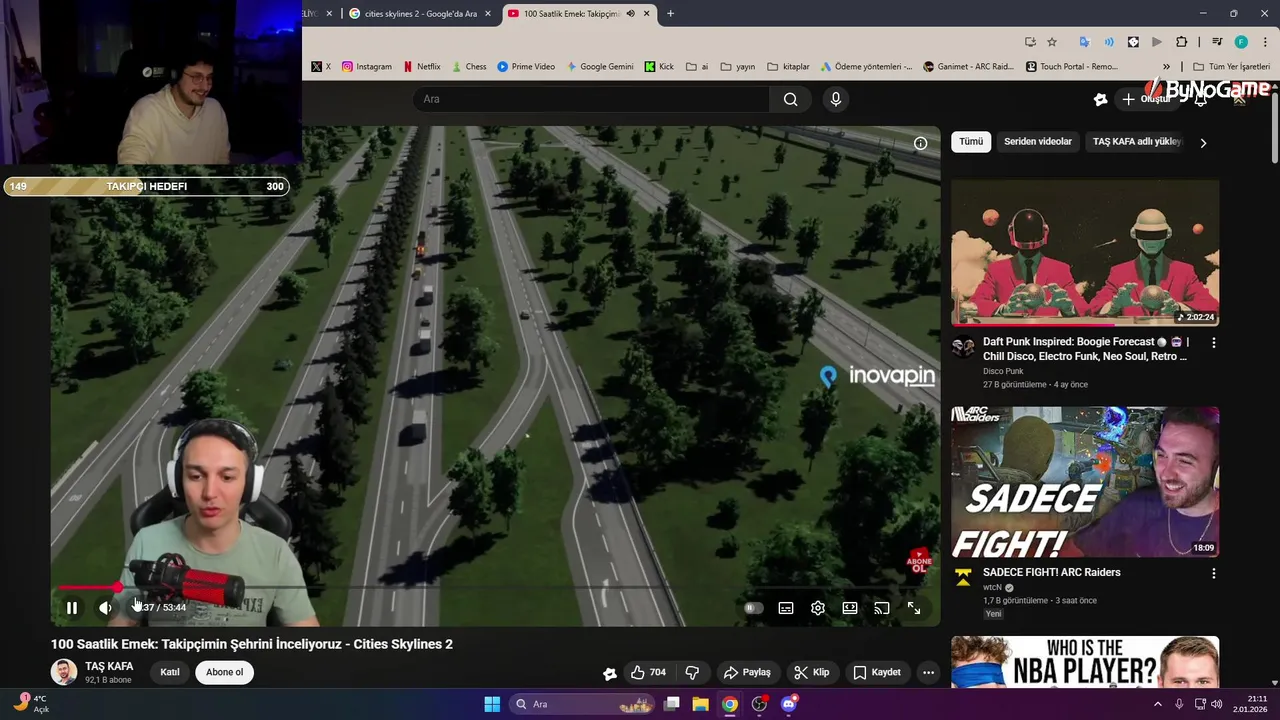
Task: Show more filter chips with right arrow
Action: click(x=1203, y=143)
